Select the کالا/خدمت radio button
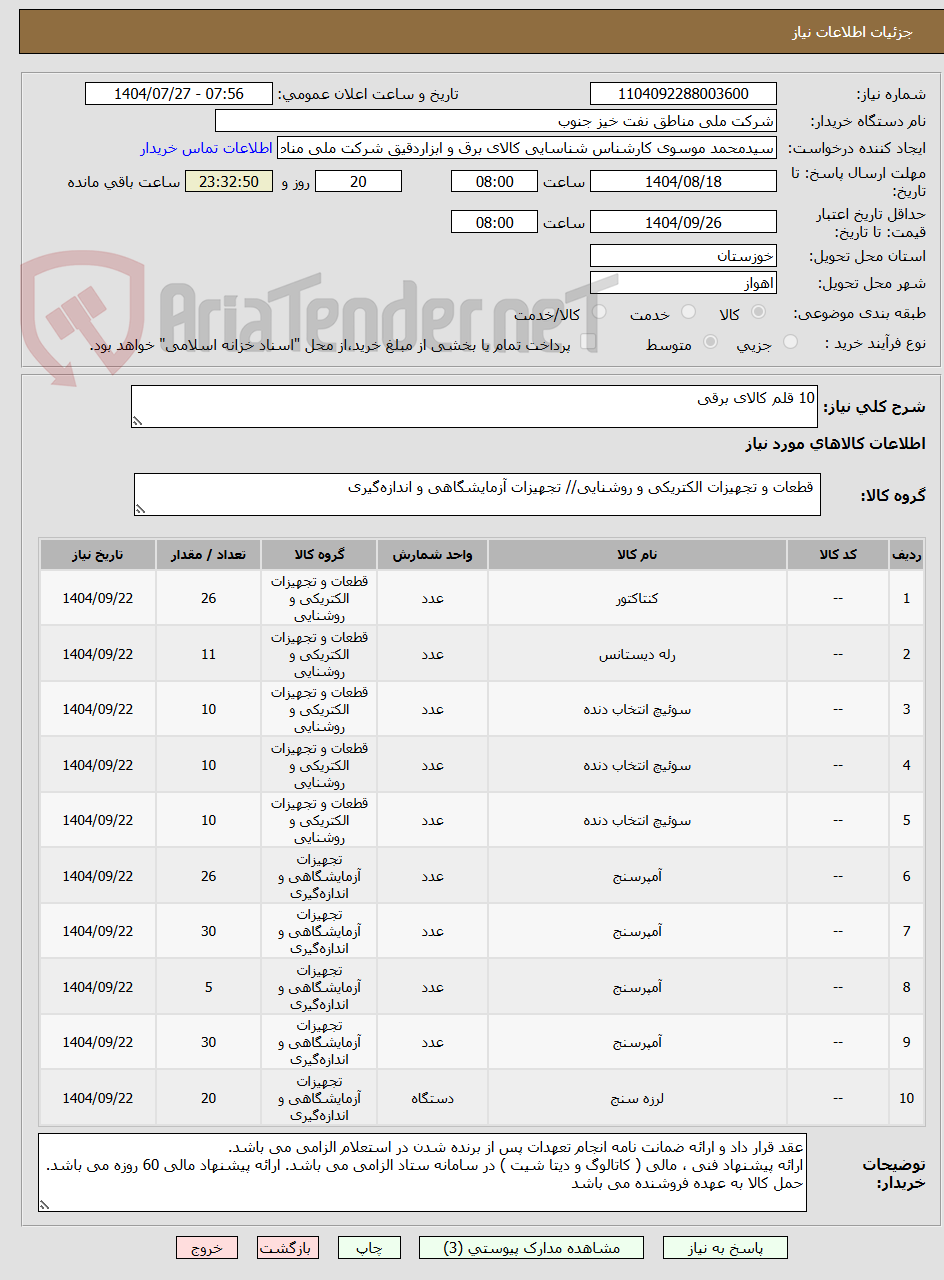Image resolution: width=944 pixels, height=1280 pixels. coord(599,313)
